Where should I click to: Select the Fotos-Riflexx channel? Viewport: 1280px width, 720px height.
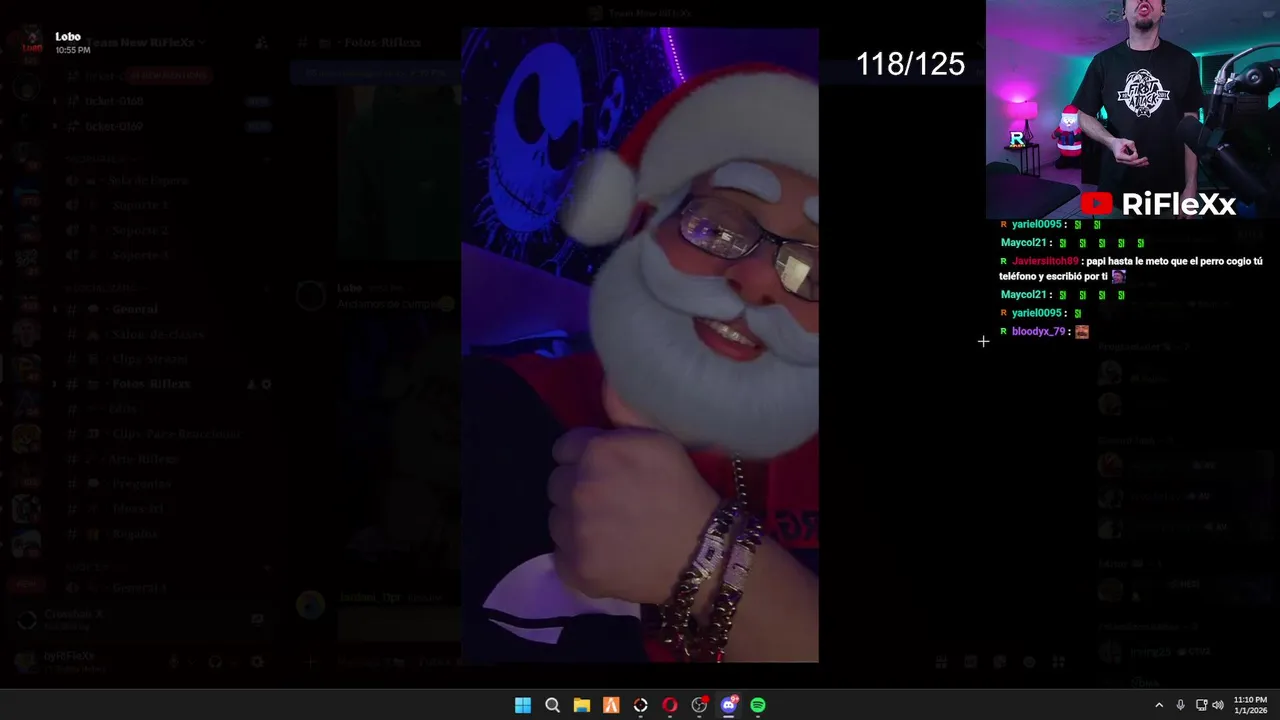click(151, 384)
